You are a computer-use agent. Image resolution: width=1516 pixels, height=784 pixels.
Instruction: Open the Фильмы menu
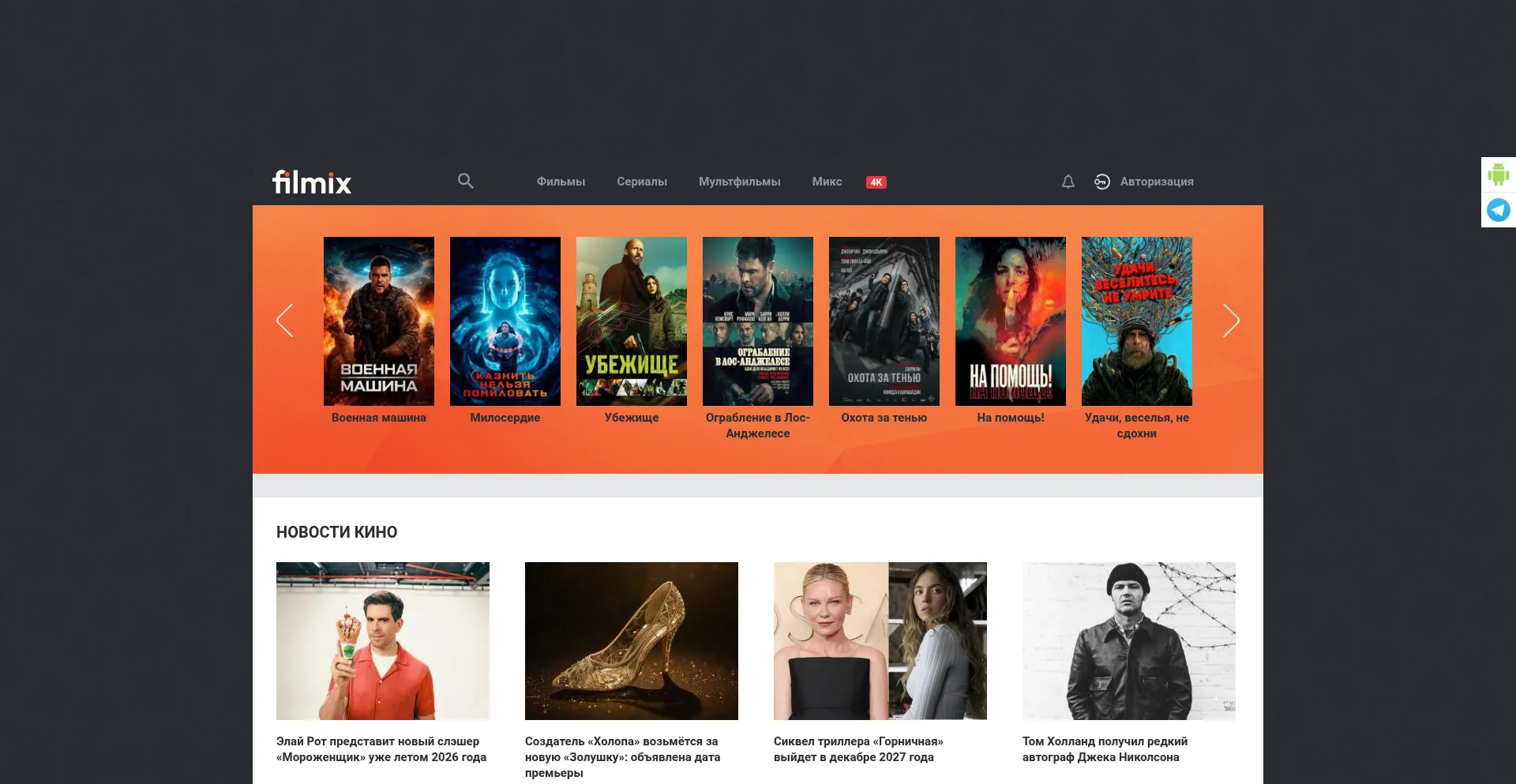561,182
